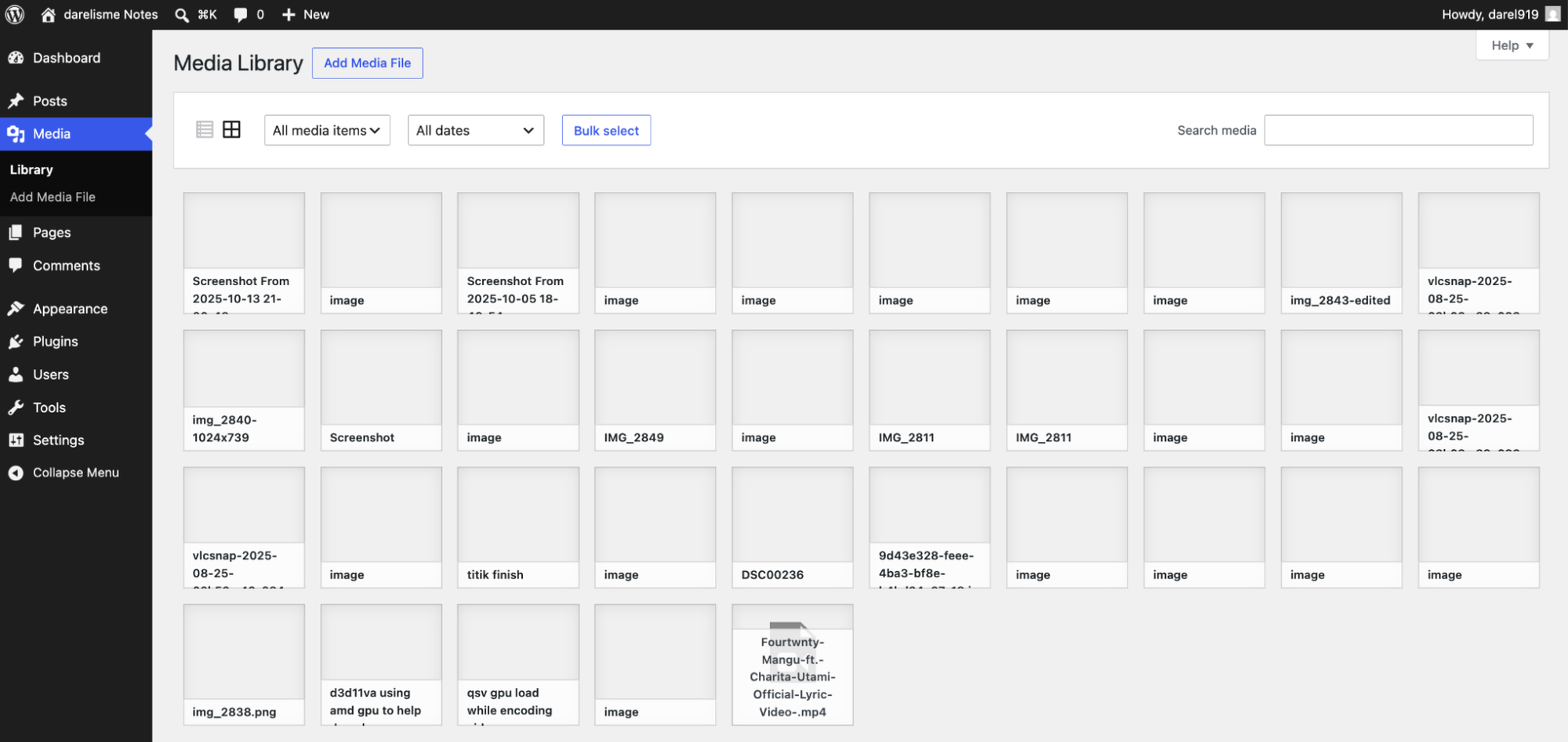Click the Search media input field
Screen dimensions: 1568x742
[1399, 130]
